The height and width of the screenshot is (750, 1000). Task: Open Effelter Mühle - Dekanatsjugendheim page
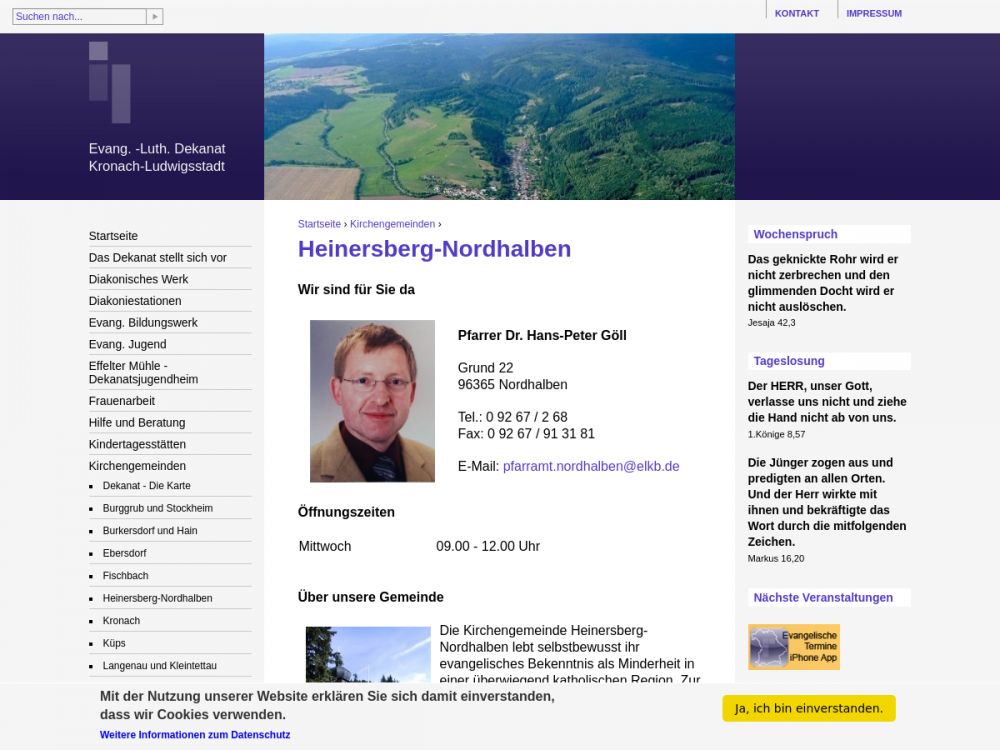coord(143,372)
